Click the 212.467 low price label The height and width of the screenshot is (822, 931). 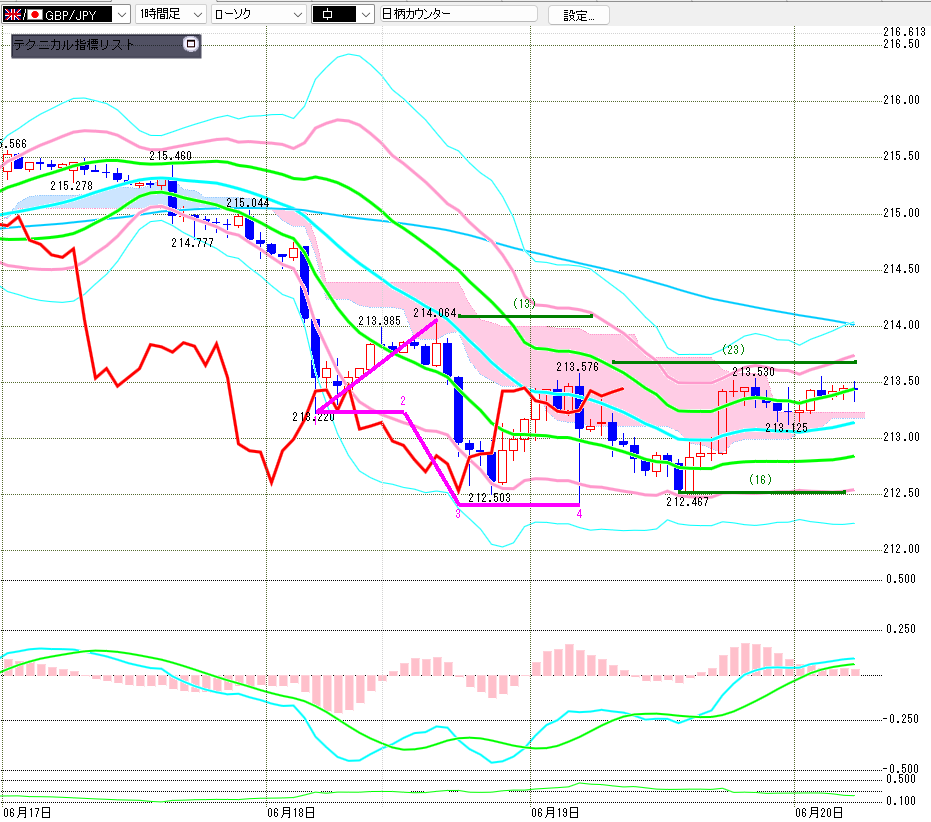tap(687, 502)
